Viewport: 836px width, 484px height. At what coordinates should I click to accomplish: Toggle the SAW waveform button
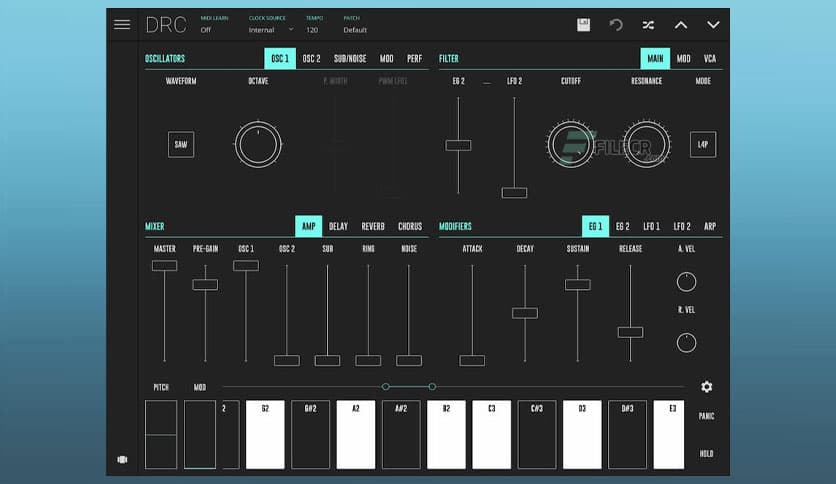181,144
